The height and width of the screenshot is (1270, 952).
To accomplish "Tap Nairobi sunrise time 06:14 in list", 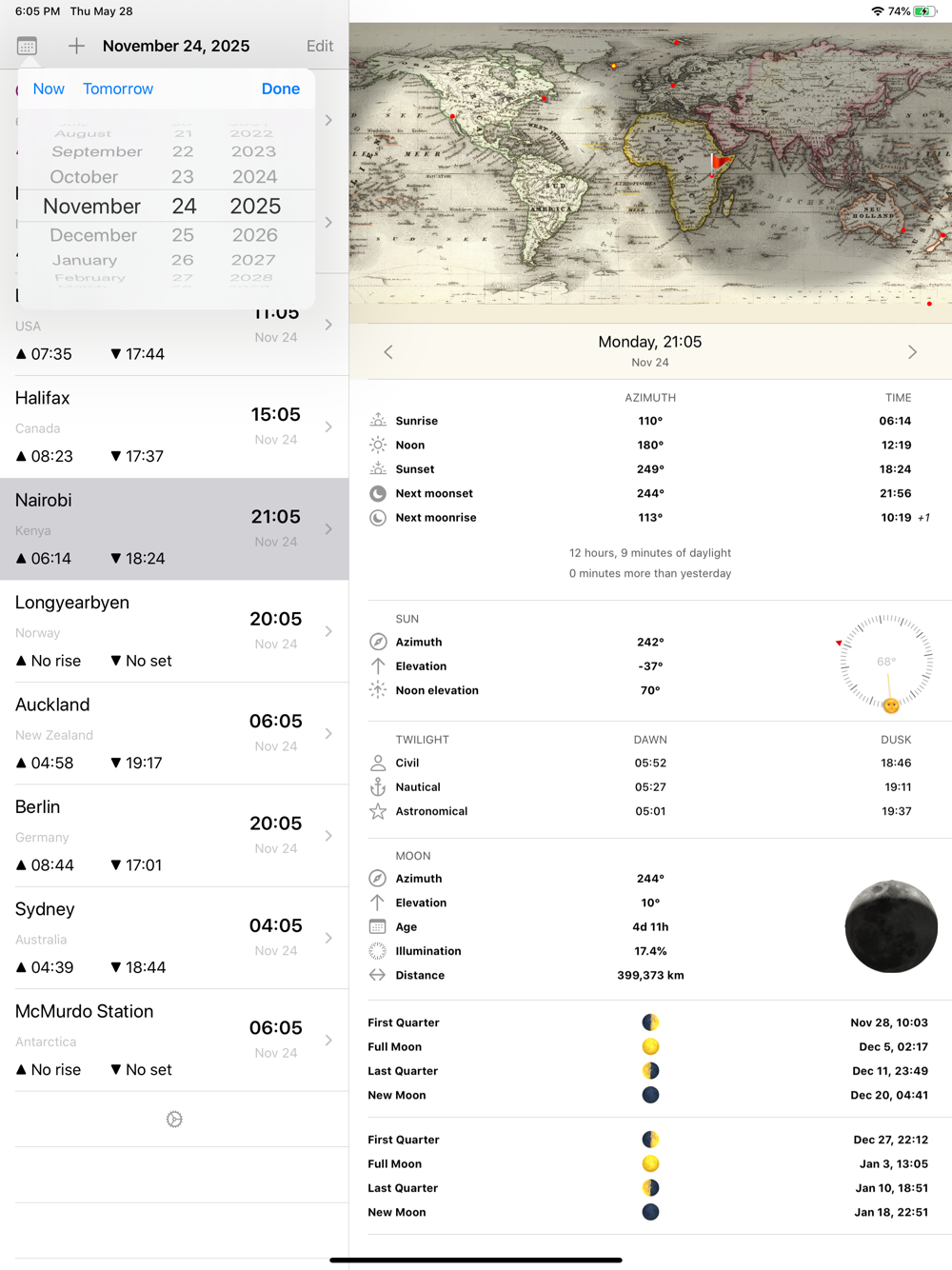I will tap(44, 559).
